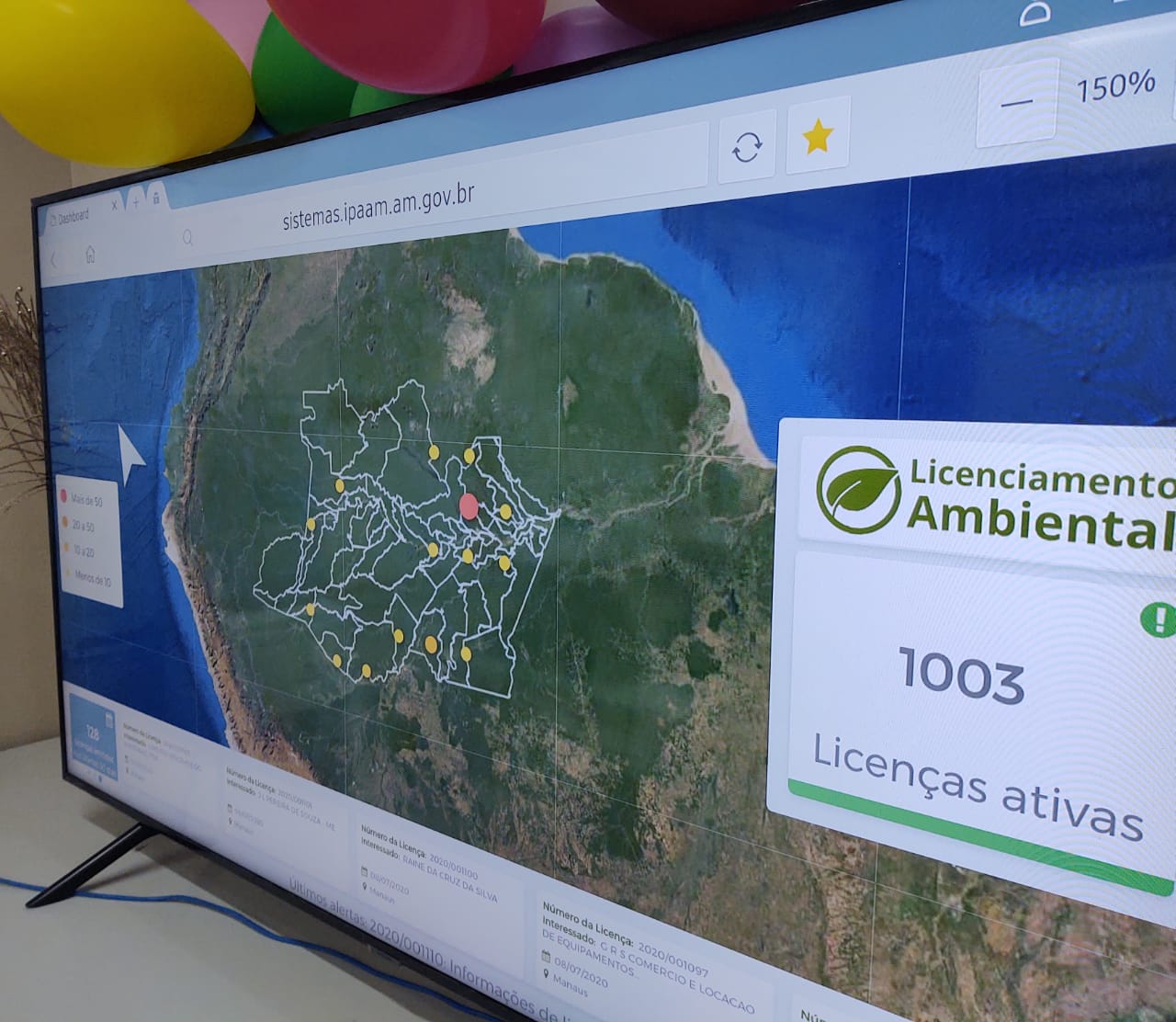Click the green exclamation alert icon

[1159, 619]
